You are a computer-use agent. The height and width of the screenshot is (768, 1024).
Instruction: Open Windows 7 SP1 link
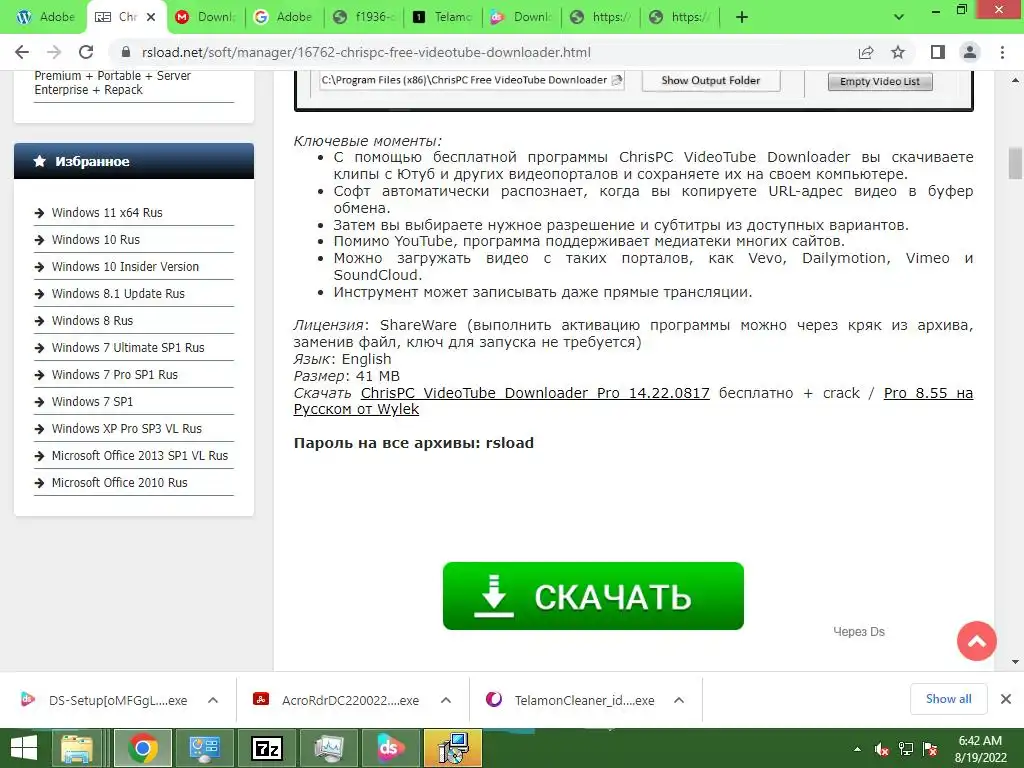[x=92, y=401]
